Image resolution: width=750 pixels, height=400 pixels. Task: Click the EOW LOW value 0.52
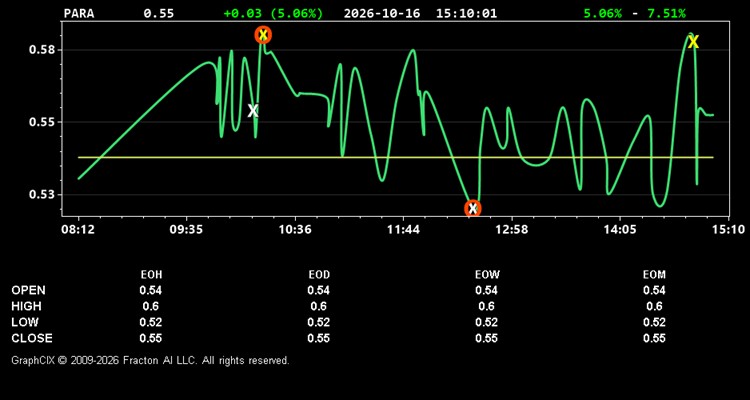[x=486, y=322]
